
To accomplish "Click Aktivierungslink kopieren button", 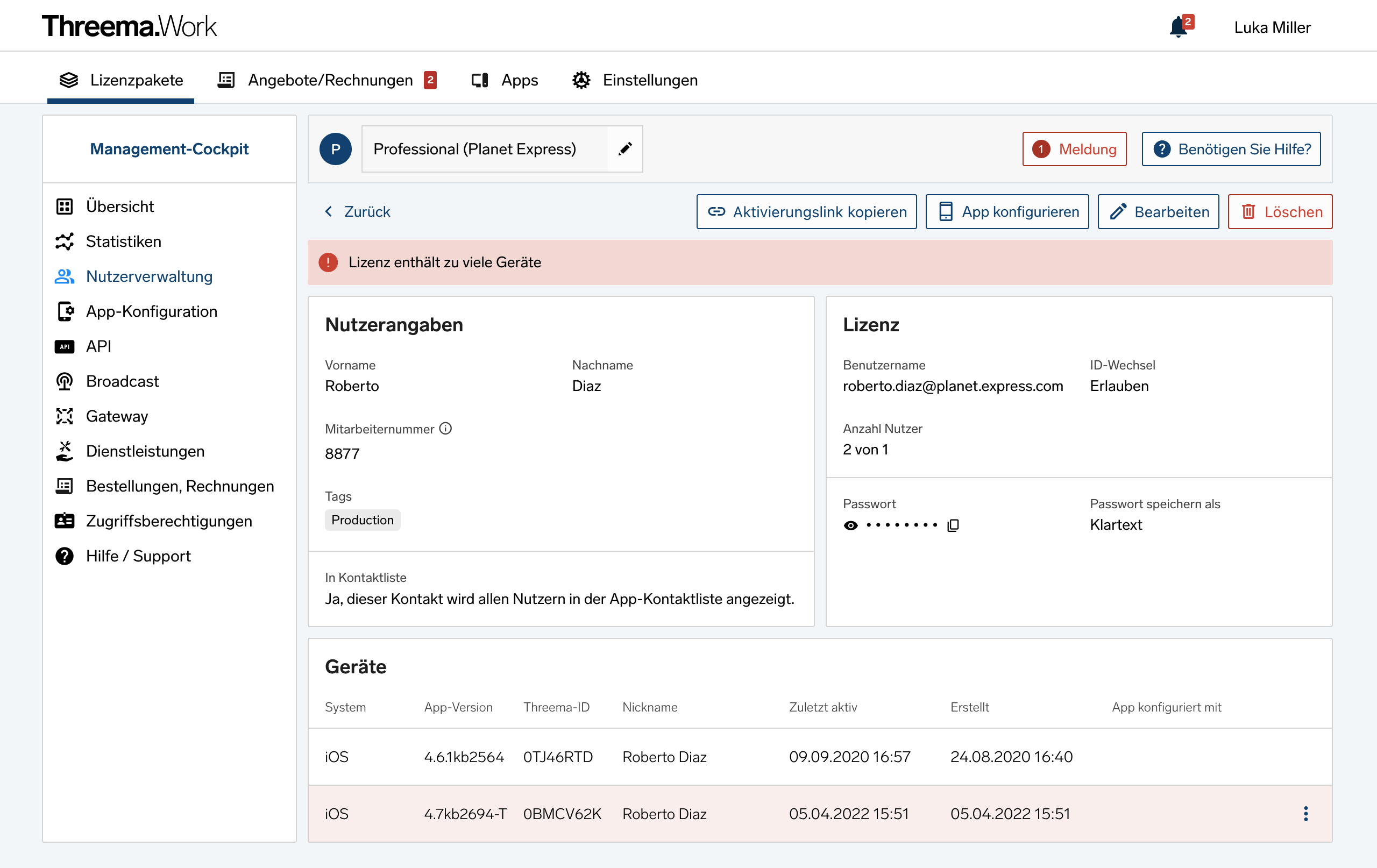I will 806,211.
